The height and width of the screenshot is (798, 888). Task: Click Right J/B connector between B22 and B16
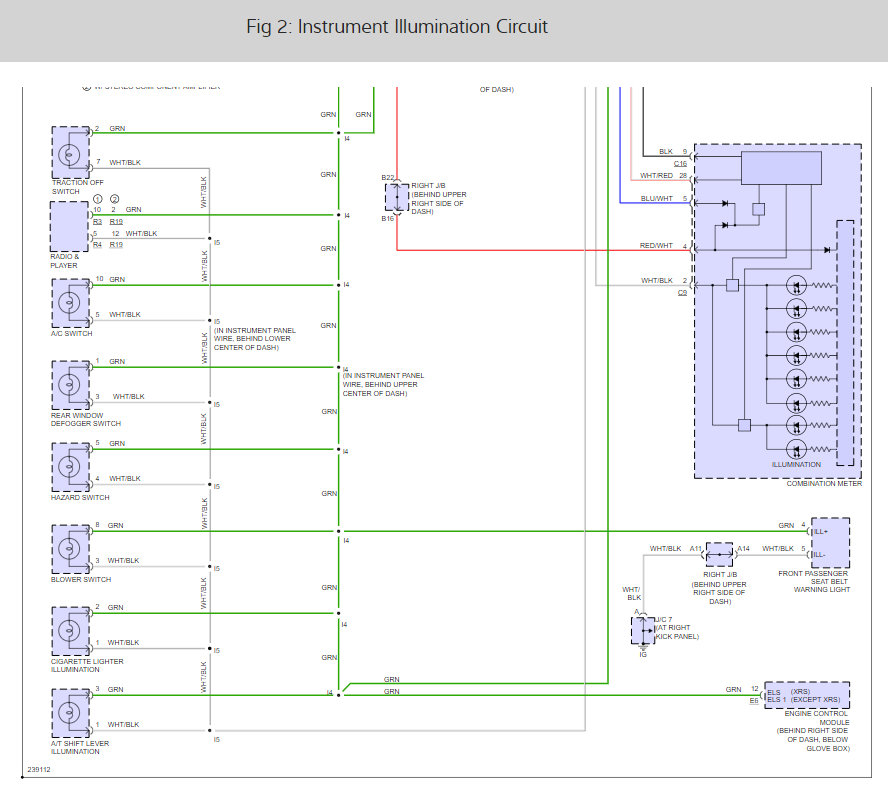click(x=397, y=198)
